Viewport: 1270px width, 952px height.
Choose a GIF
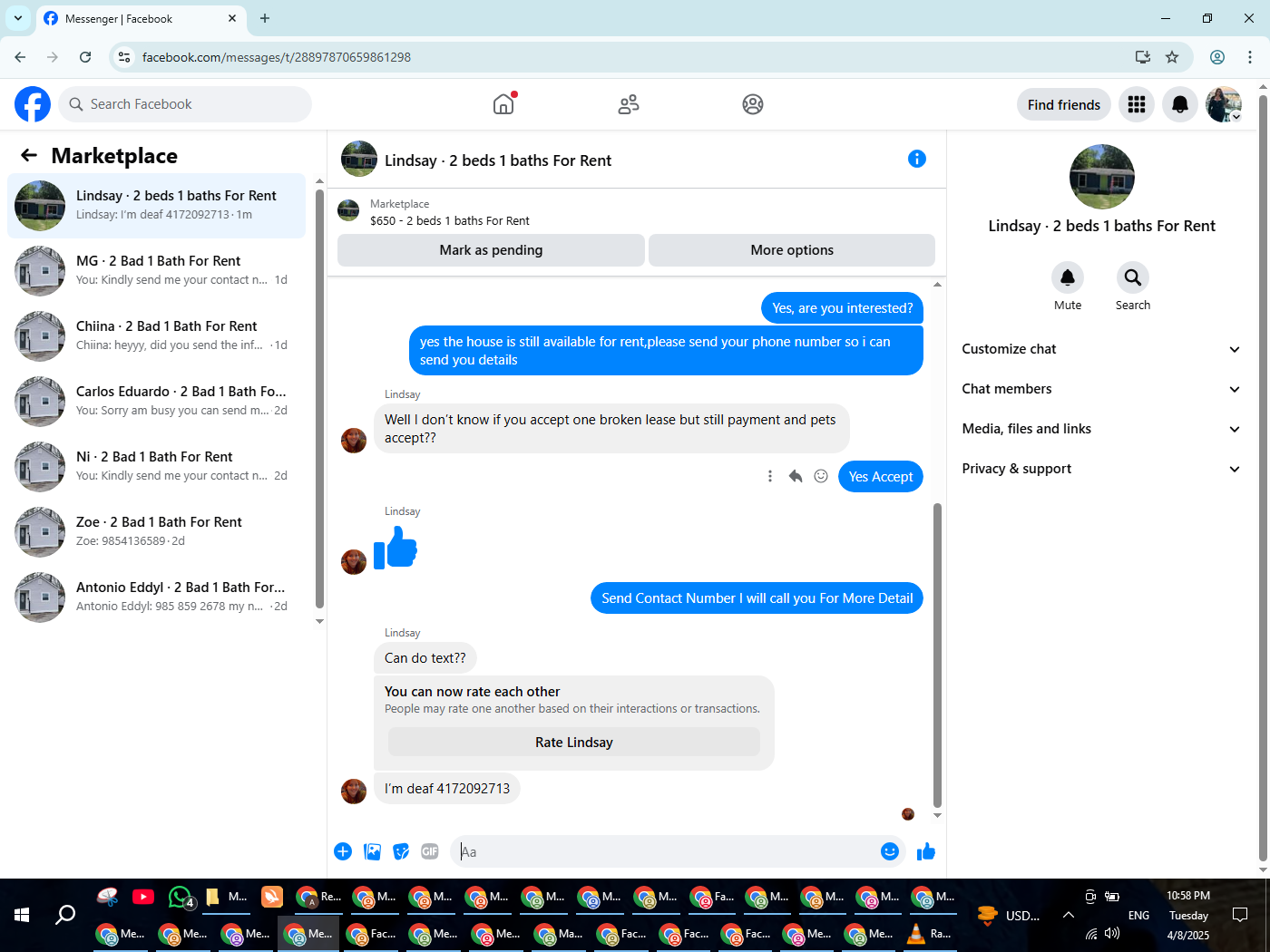pyautogui.click(x=430, y=851)
